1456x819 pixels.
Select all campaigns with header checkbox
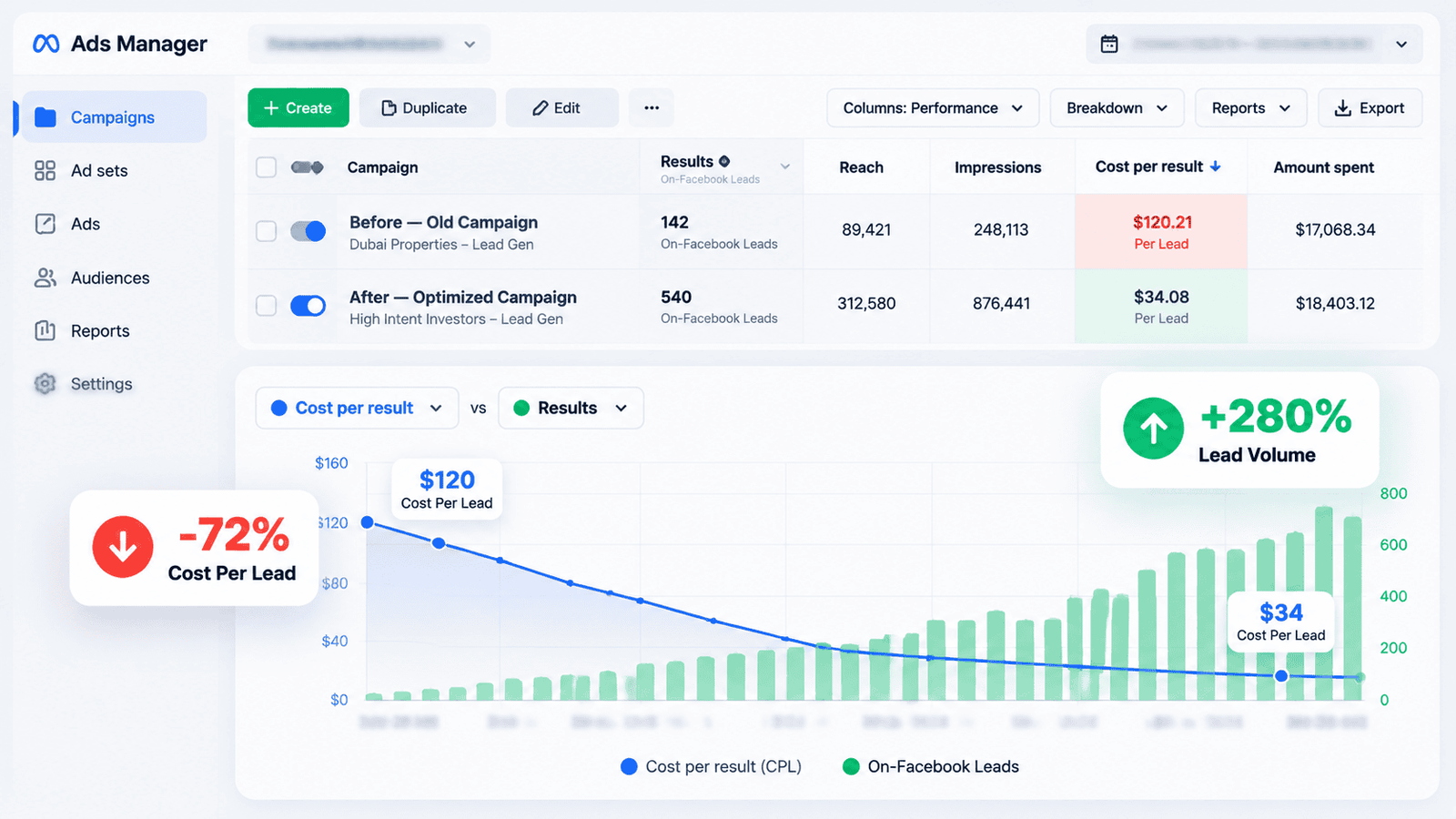[x=266, y=167]
